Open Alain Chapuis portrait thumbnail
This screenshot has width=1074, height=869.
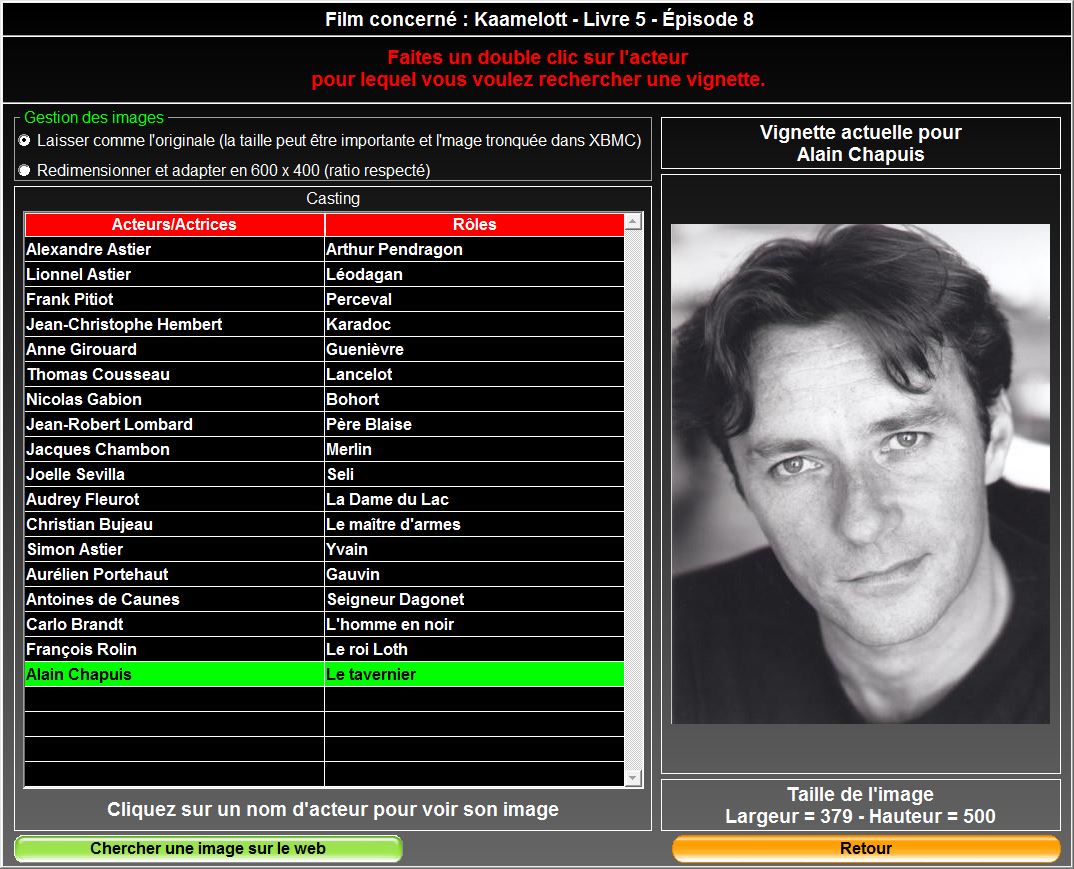(x=860, y=474)
